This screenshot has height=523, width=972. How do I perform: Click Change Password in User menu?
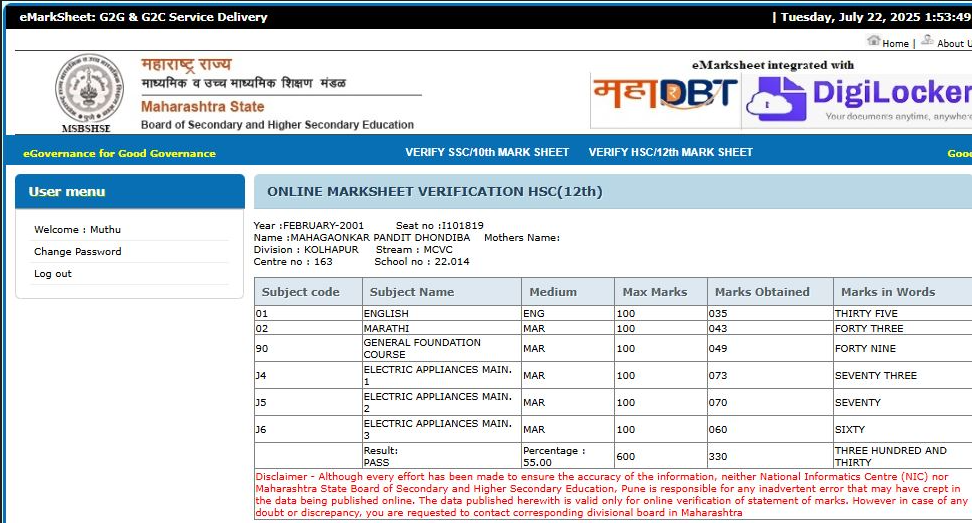[78, 252]
